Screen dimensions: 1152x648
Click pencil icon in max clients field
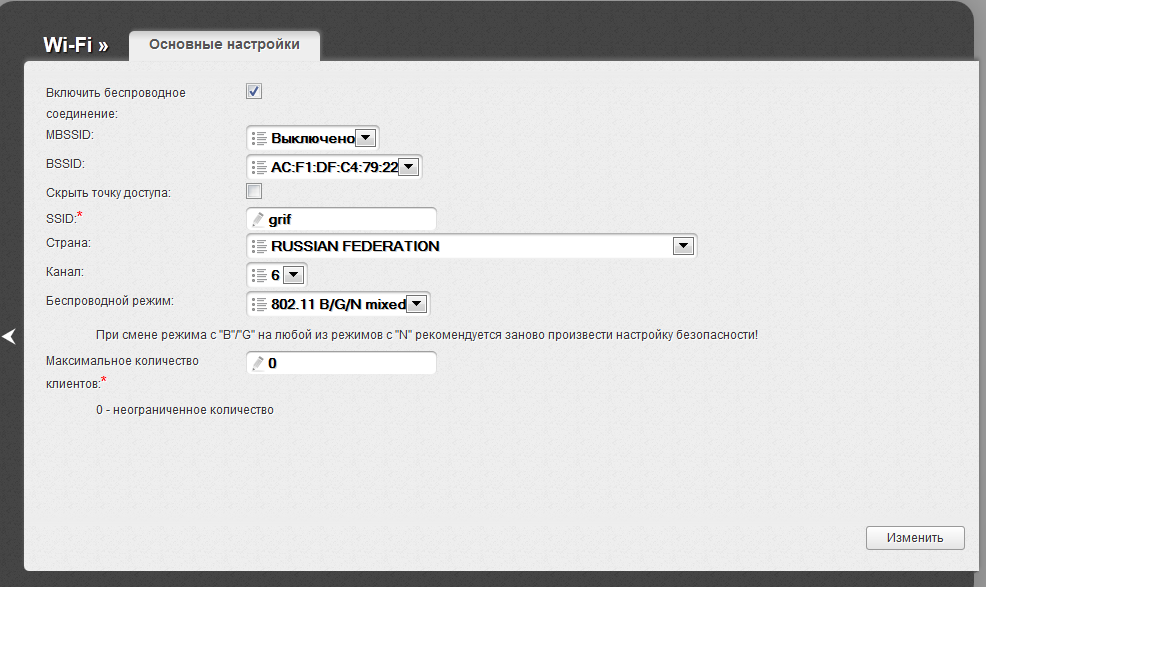tap(258, 363)
